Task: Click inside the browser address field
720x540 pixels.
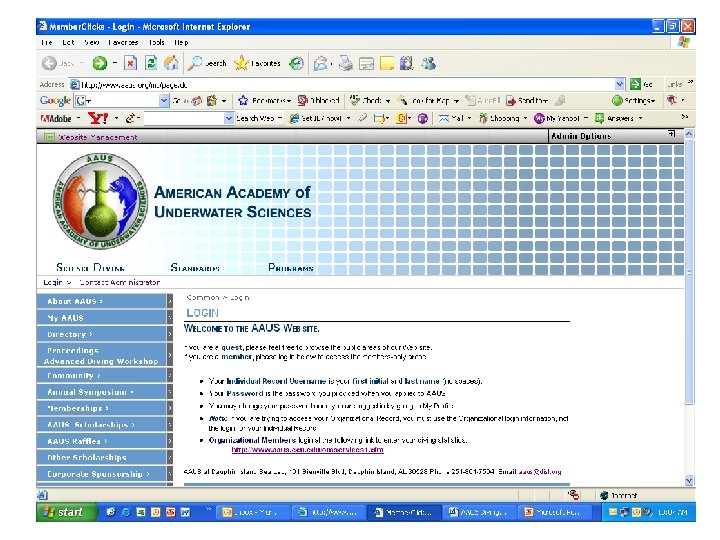Action: [342, 84]
